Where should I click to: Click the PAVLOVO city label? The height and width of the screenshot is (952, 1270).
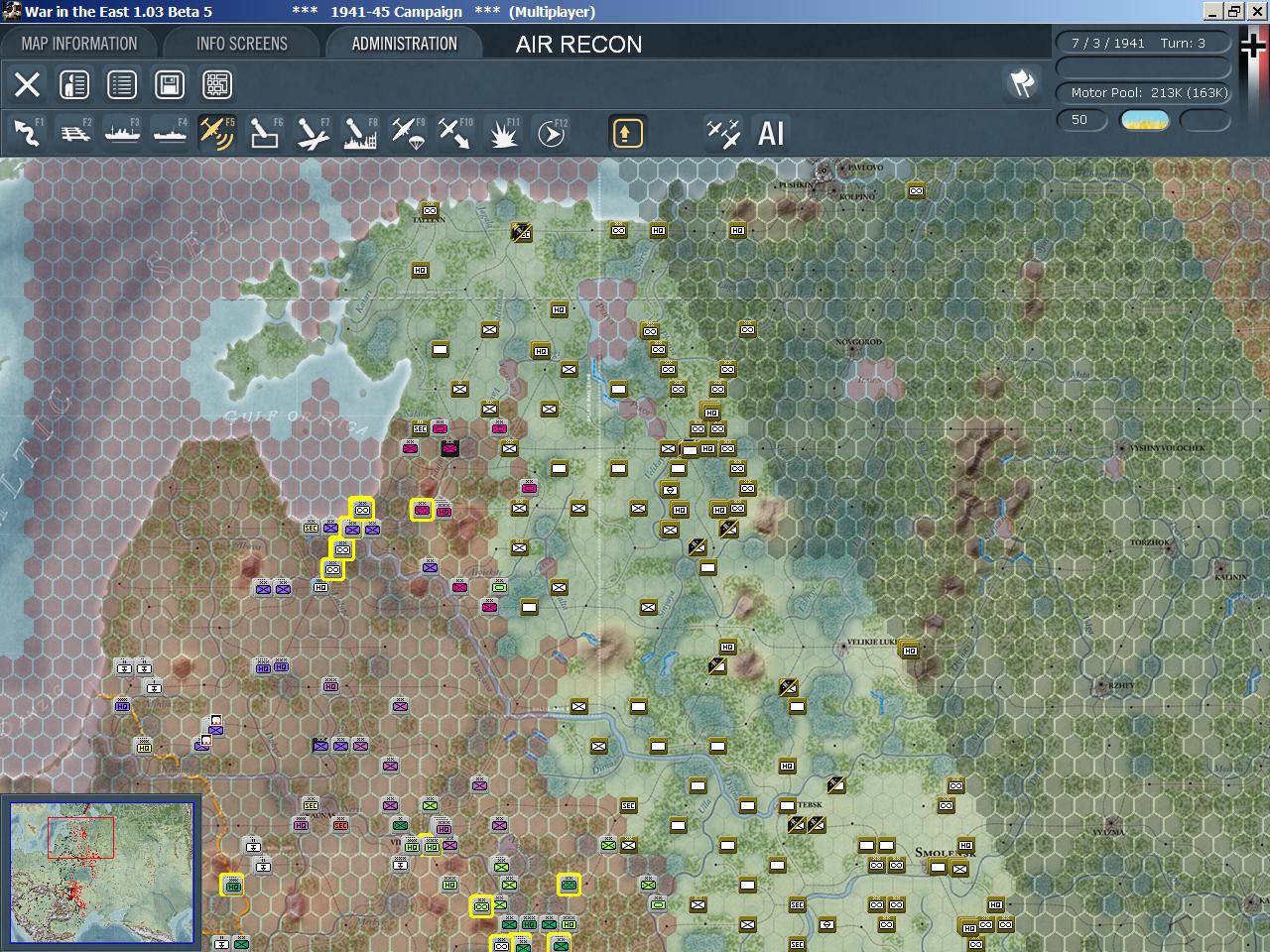(863, 168)
